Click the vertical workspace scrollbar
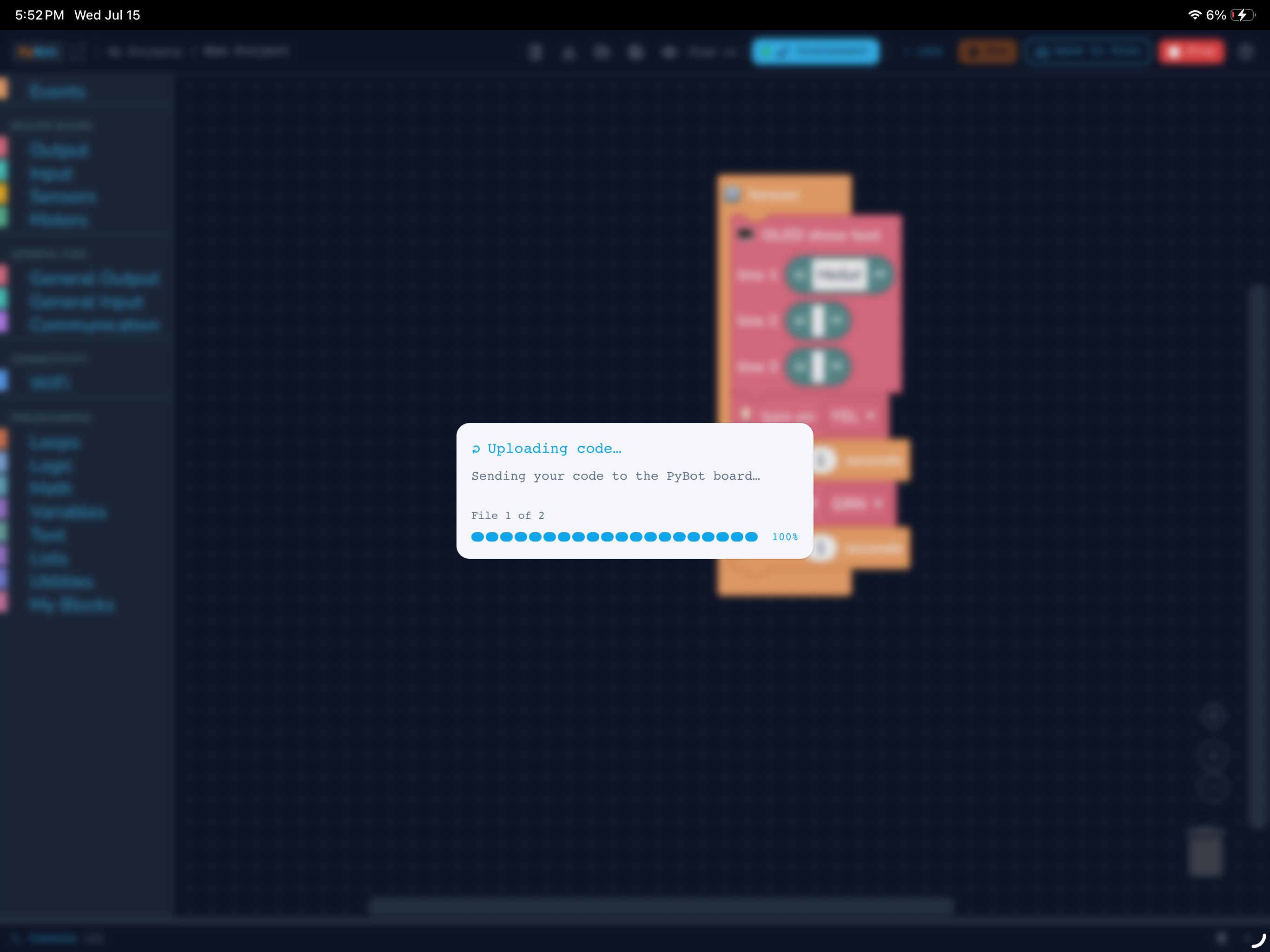This screenshot has height=952, width=1270. pos(1258,557)
